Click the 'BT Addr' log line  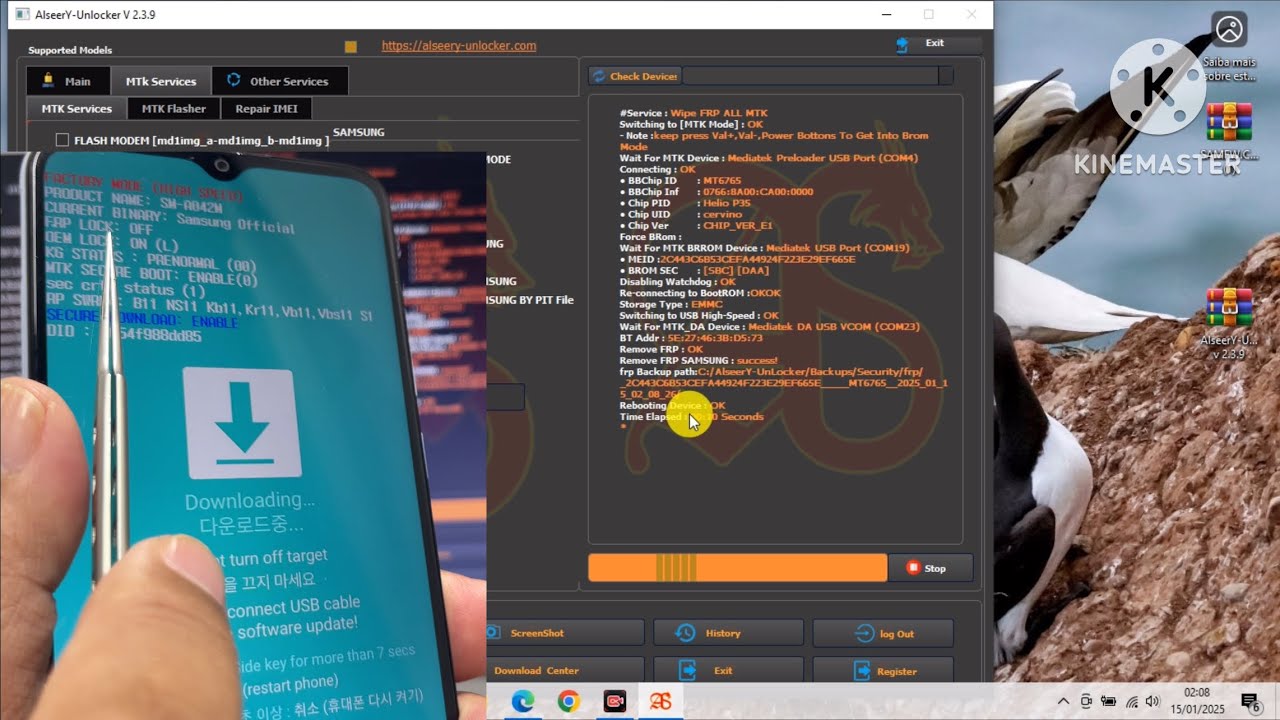(691, 338)
